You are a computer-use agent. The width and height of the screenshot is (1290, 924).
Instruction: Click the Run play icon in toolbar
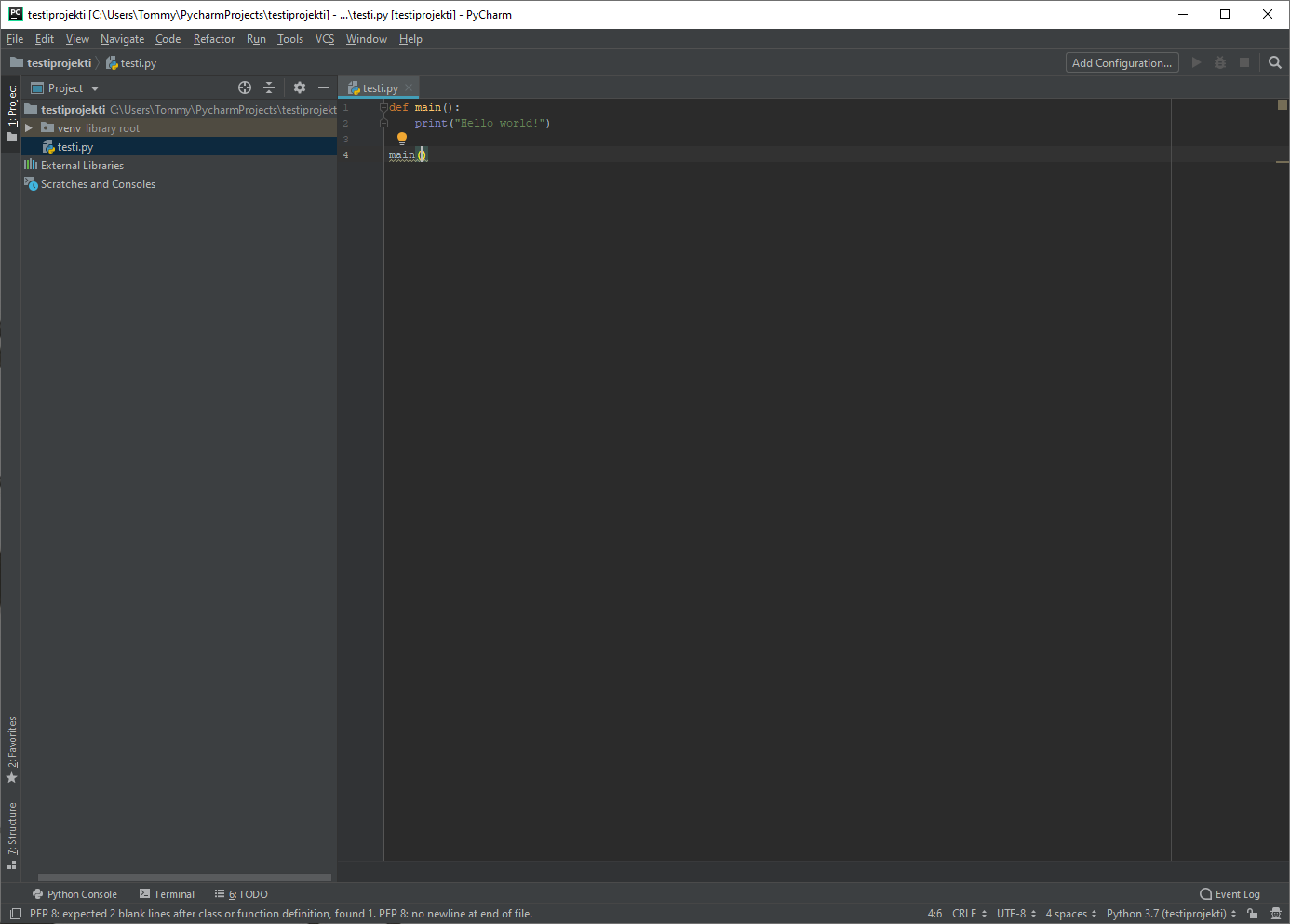(1196, 62)
